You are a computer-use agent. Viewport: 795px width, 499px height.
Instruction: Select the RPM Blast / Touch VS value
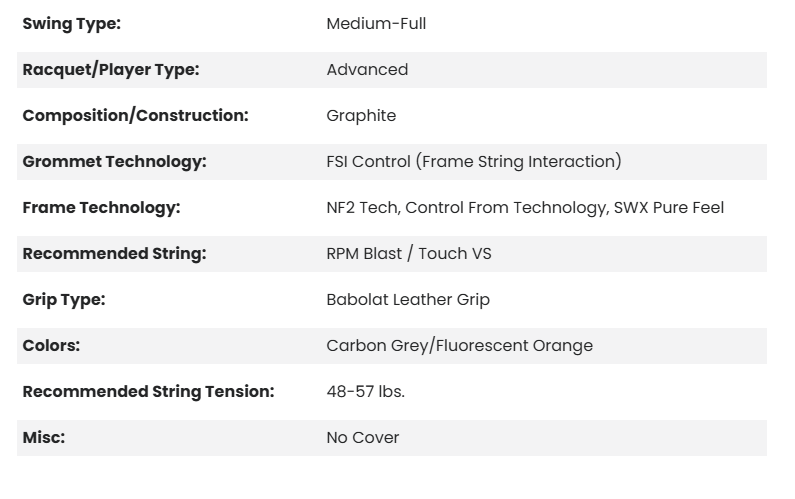click(x=409, y=254)
